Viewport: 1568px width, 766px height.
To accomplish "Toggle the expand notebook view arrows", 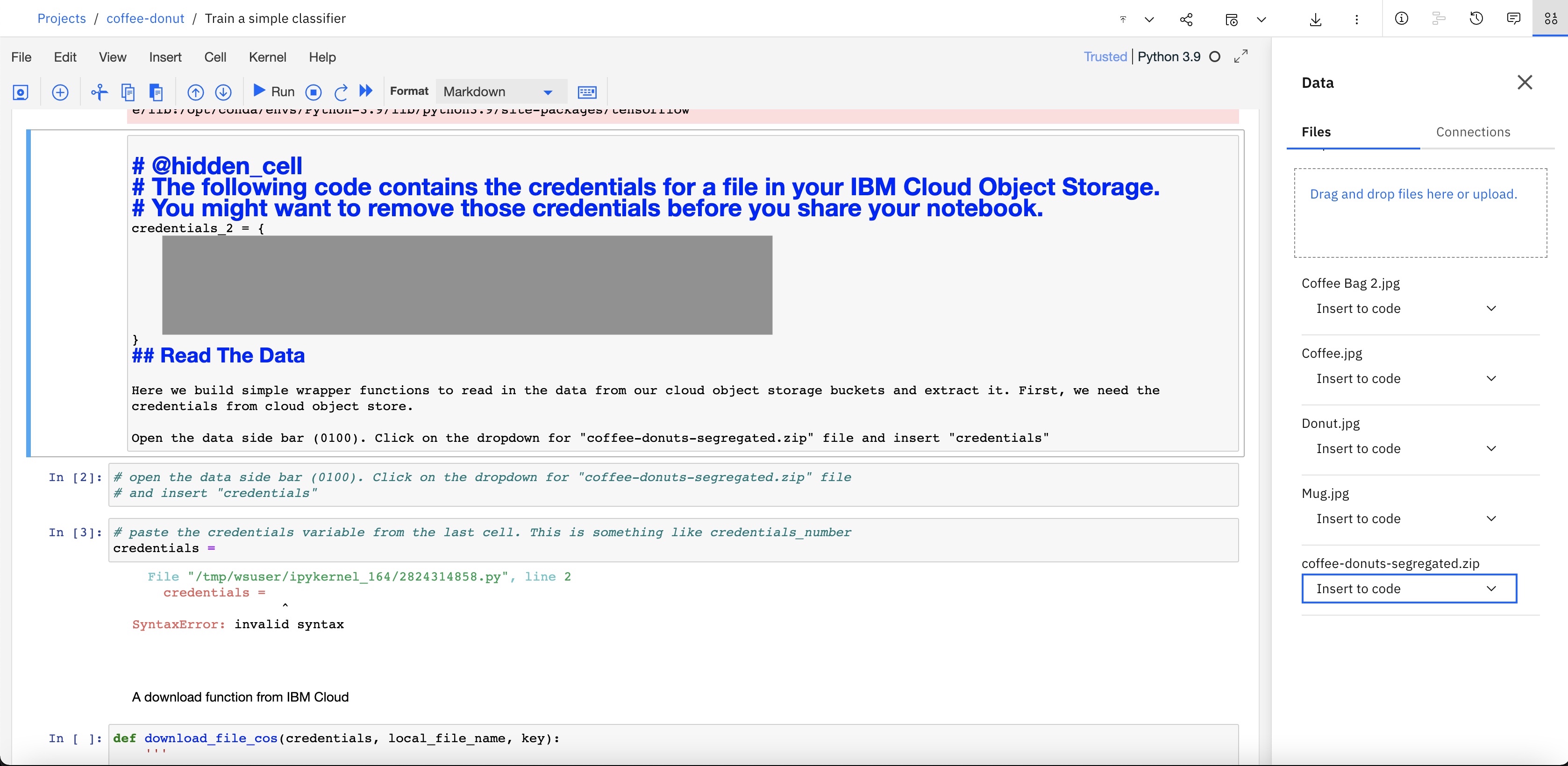I will point(1240,57).
